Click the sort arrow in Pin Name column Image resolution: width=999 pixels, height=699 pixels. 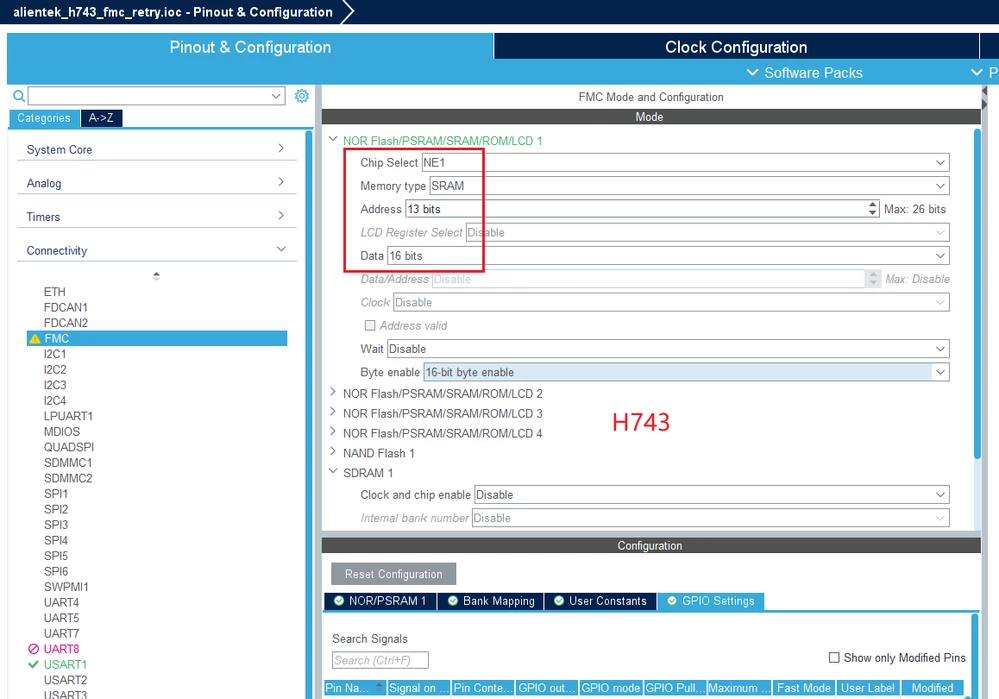point(379,687)
